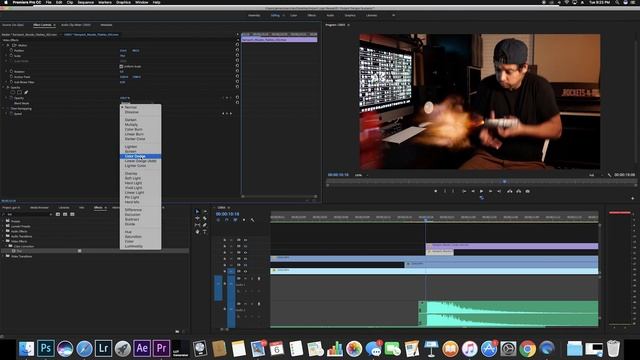
Task: Select the Tint effect in Effects list
Action: pos(19,251)
